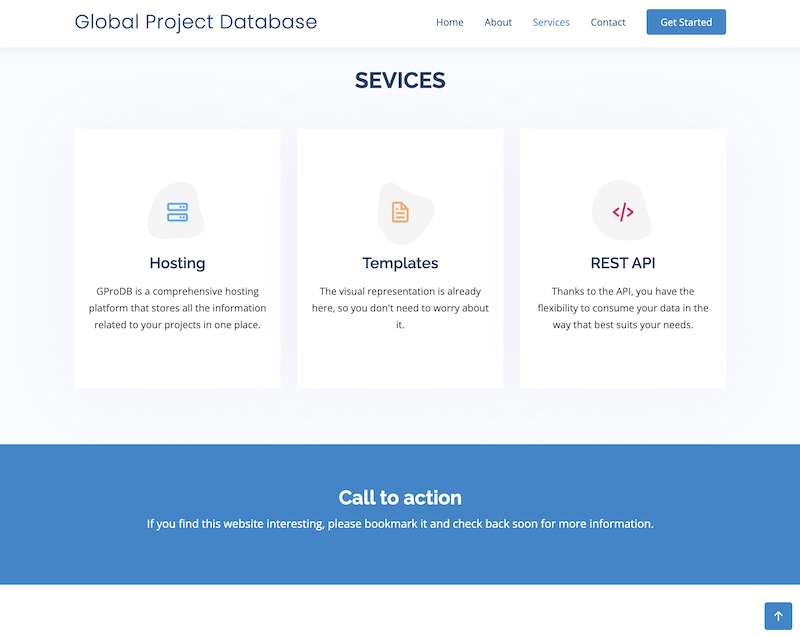Click empty white area below blue banner

(x=400, y=610)
